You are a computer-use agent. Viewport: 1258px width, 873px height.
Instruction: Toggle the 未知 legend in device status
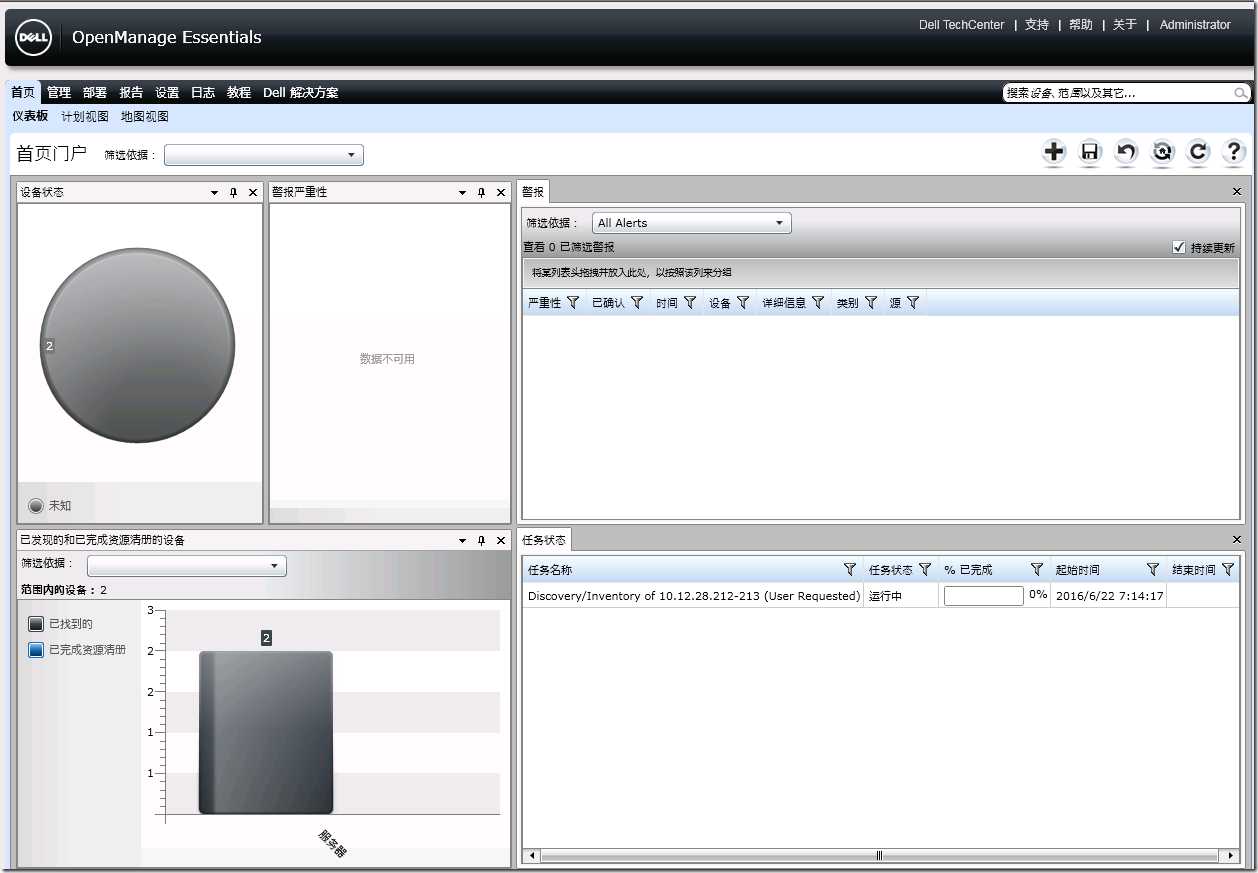coord(37,506)
